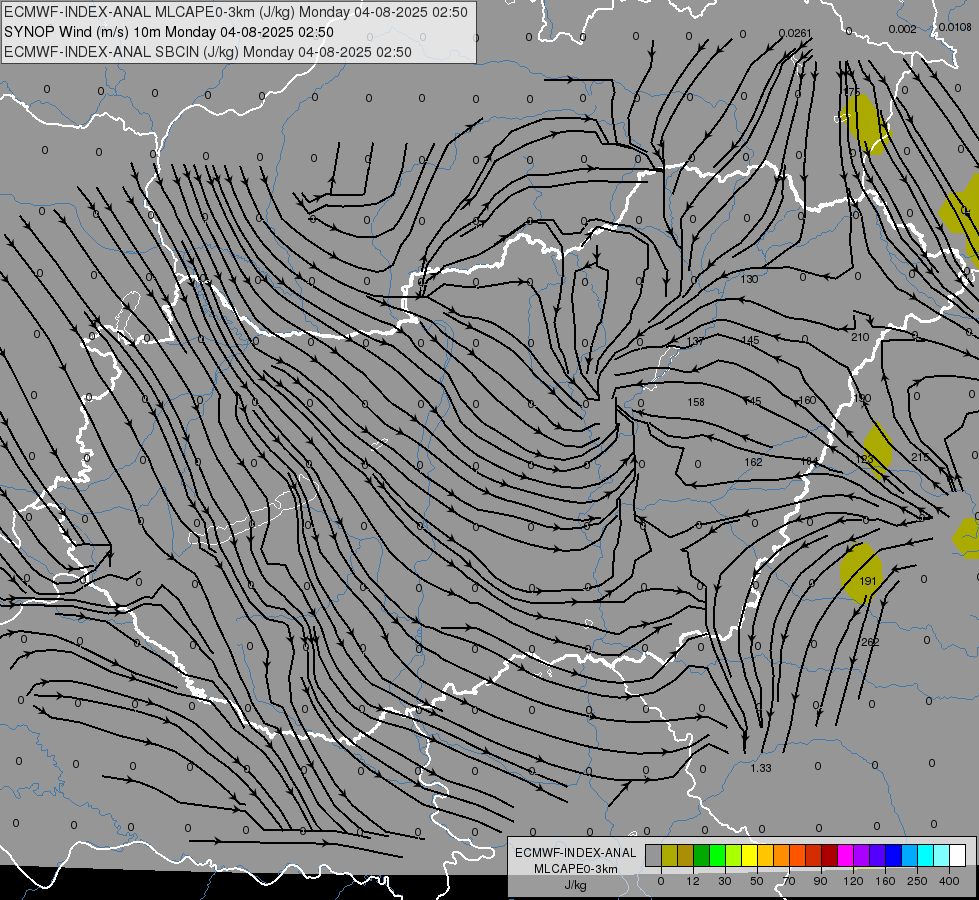Click the map value '0.0261'
979x900 pixels.
click(795, 33)
